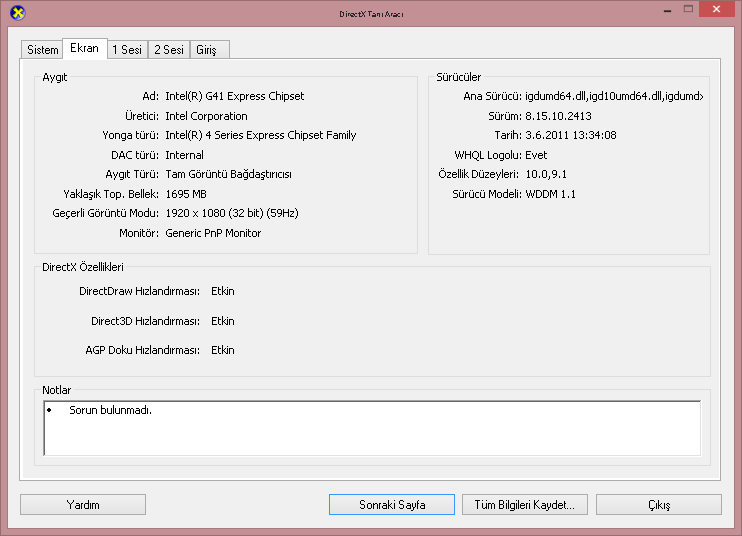Click the Sonraki Sayfa button
The width and height of the screenshot is (742, 536).
click(392, 505)
